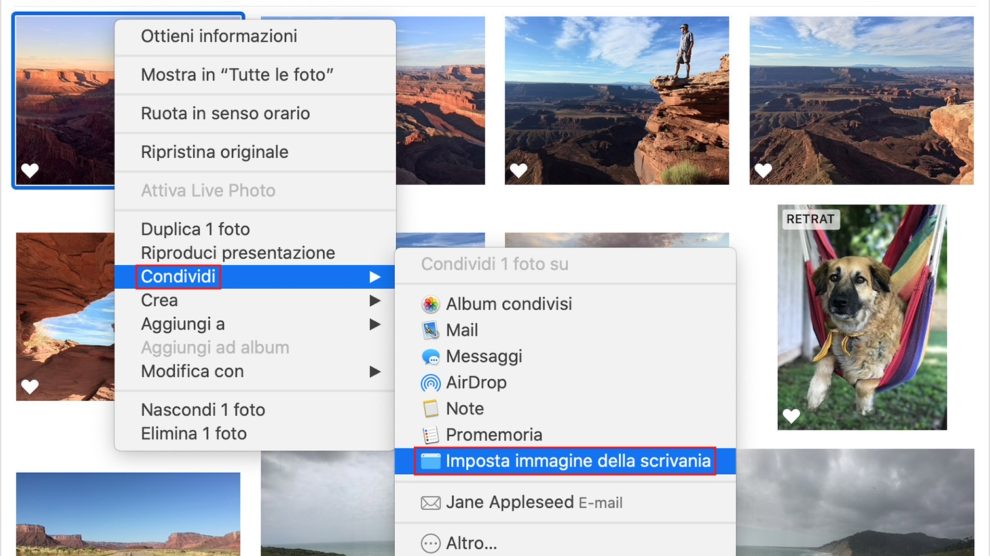
Task: Click the desktop picture icon for Imposta immagine
Action: tap(431, 461)
